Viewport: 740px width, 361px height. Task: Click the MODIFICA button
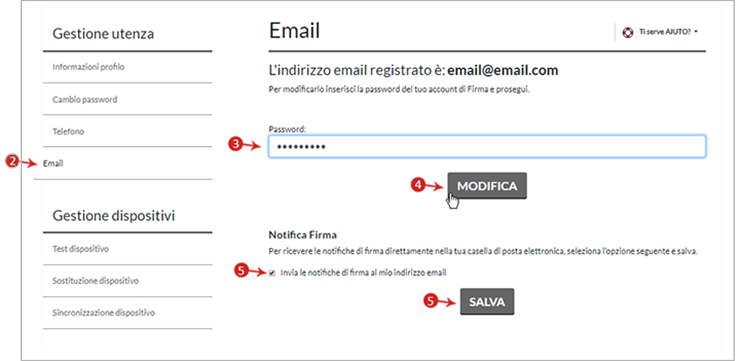coord(487,186)
